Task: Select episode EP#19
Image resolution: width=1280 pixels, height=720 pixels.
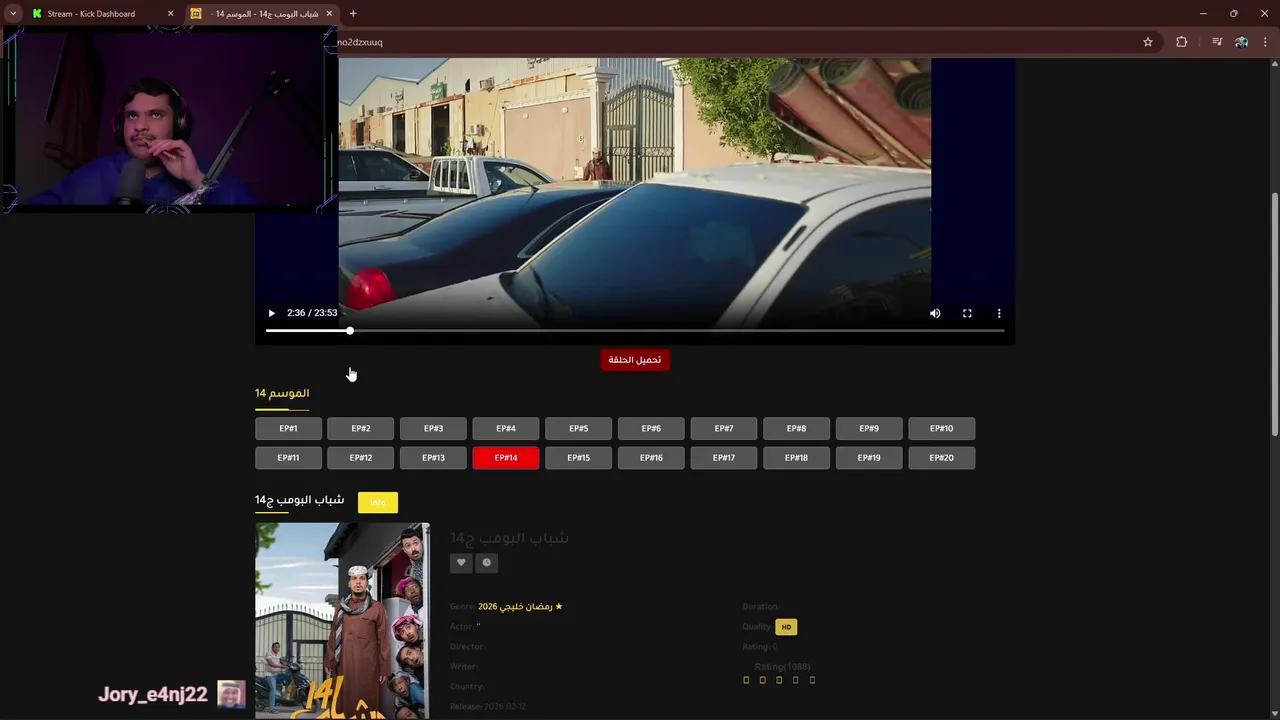Action: click(869, 458)
